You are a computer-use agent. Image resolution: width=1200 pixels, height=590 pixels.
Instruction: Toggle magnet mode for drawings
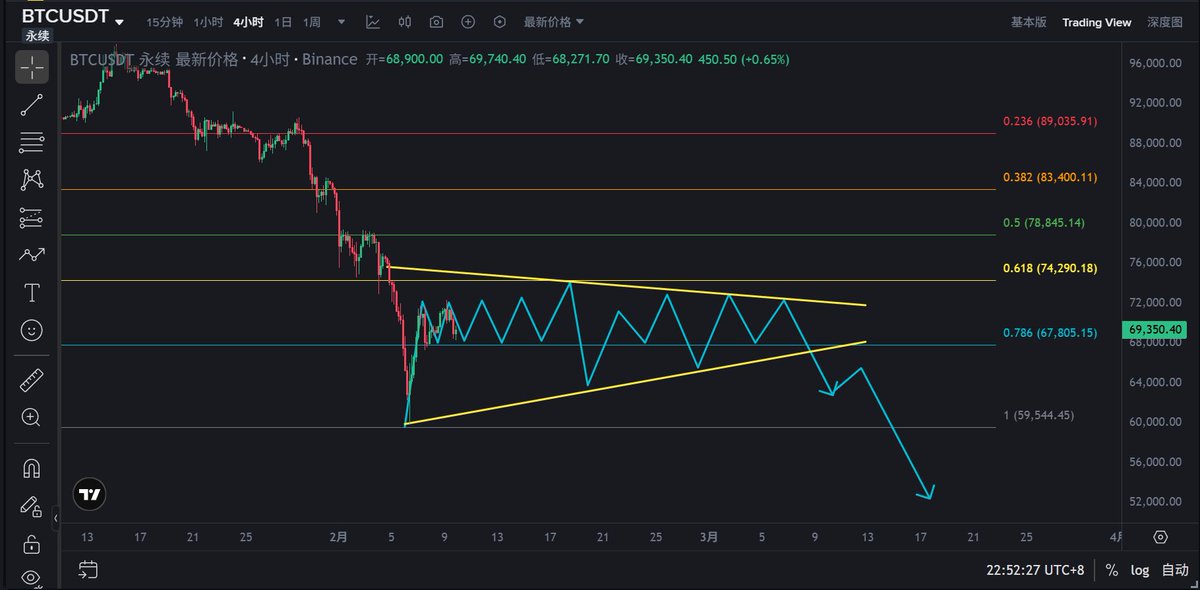point(31,468)
